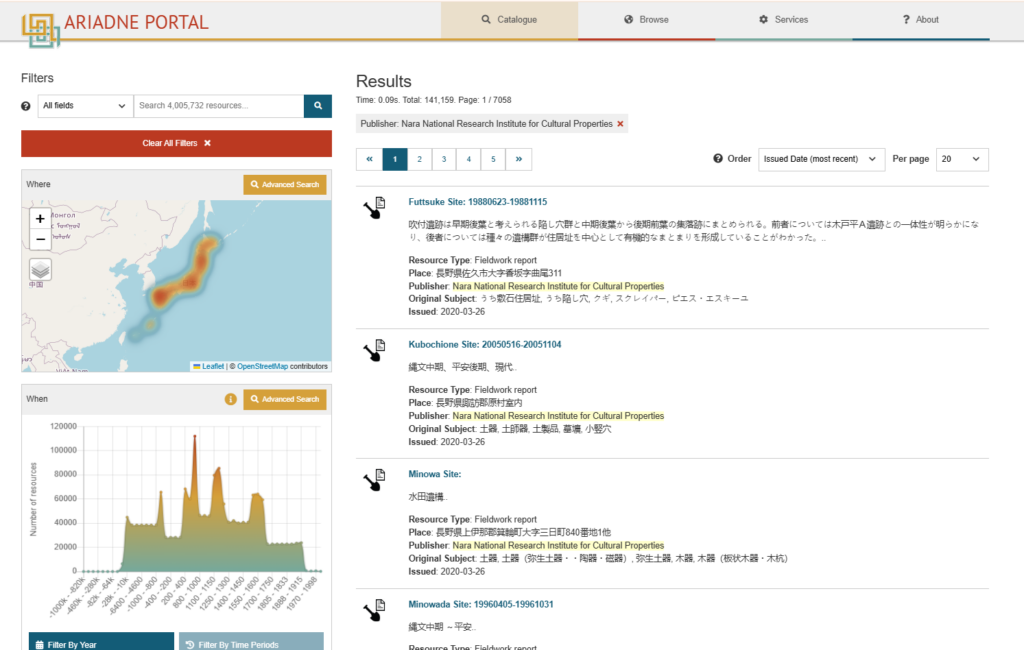Image resolution: width=1024 pixels, height=650 pixels.
Task: Select results page 1
Action: (394, 159)
